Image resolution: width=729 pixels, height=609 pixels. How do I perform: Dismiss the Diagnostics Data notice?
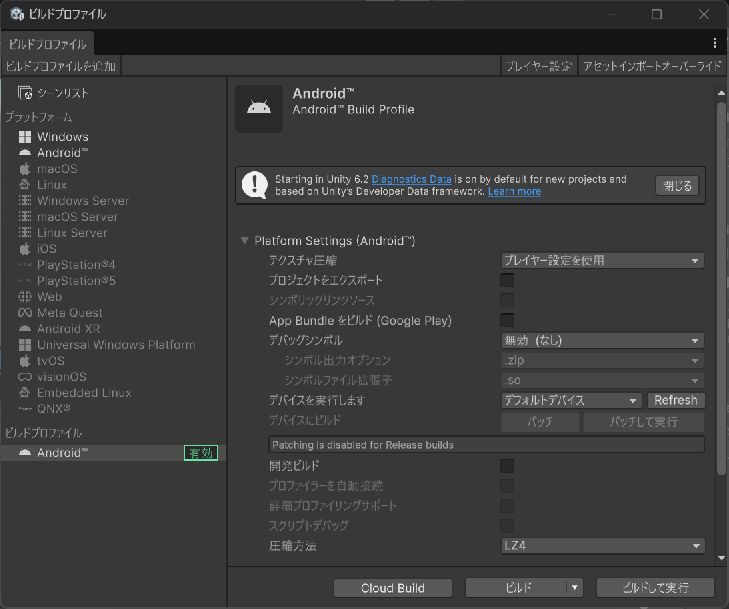[677, 185]
